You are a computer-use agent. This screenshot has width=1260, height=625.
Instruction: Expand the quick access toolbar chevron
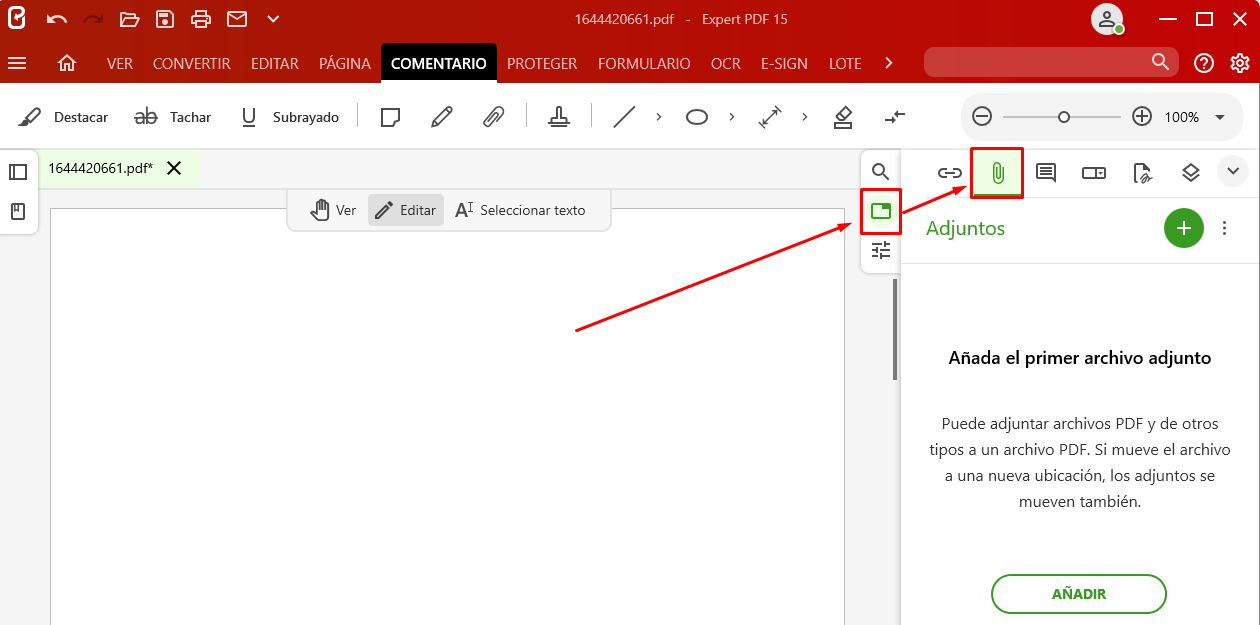click(273, 19)
